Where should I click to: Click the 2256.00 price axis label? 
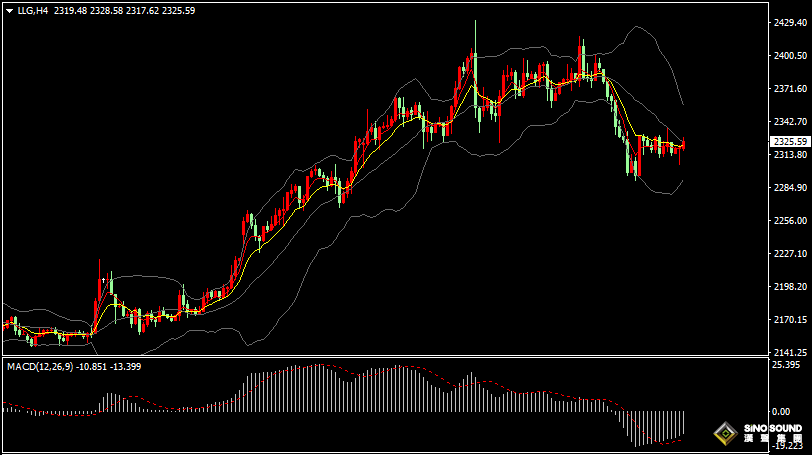pyautogui.click(x=789, y=221)
